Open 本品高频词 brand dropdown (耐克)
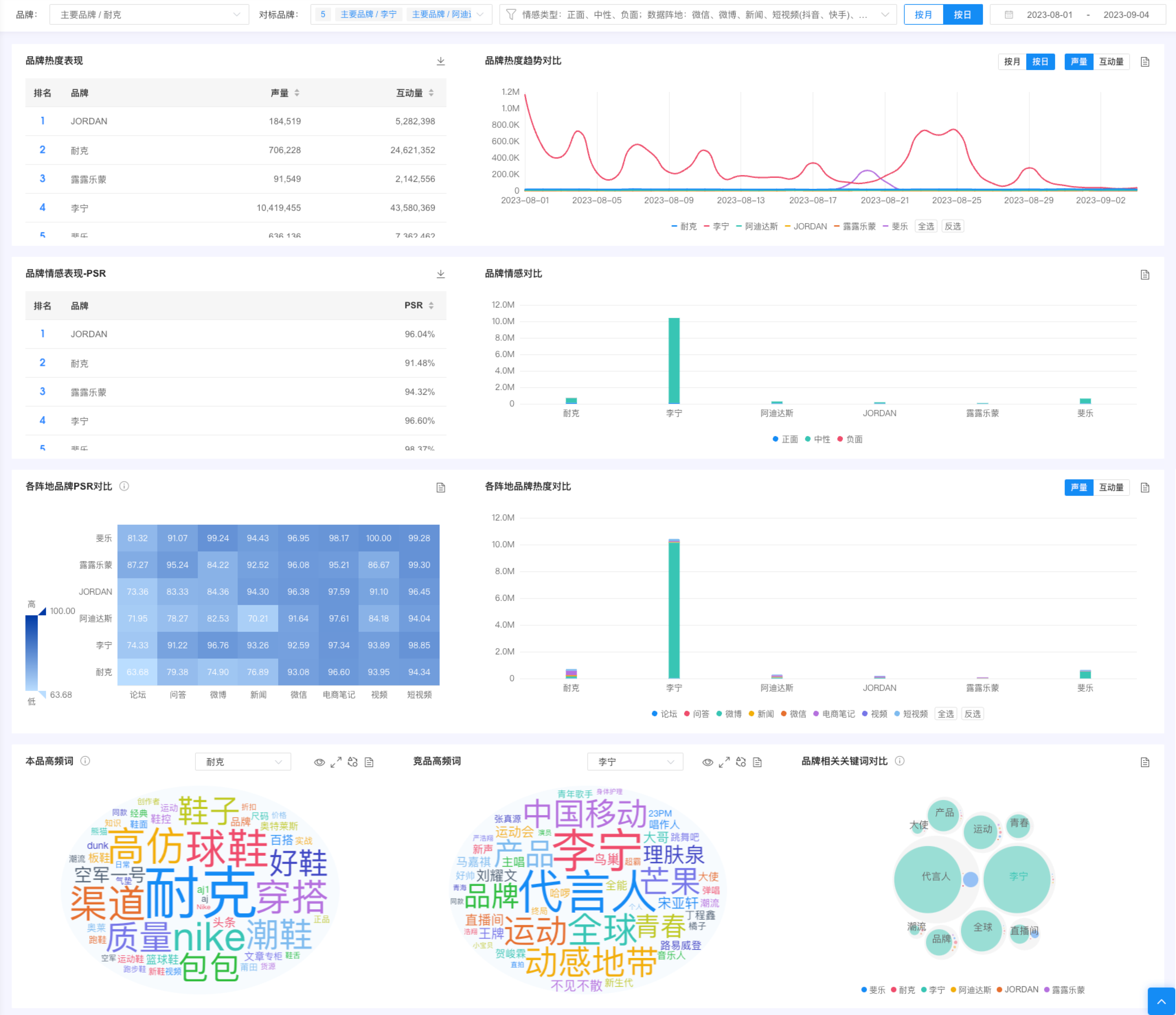 pyautogui.click(x=243, y=762)
